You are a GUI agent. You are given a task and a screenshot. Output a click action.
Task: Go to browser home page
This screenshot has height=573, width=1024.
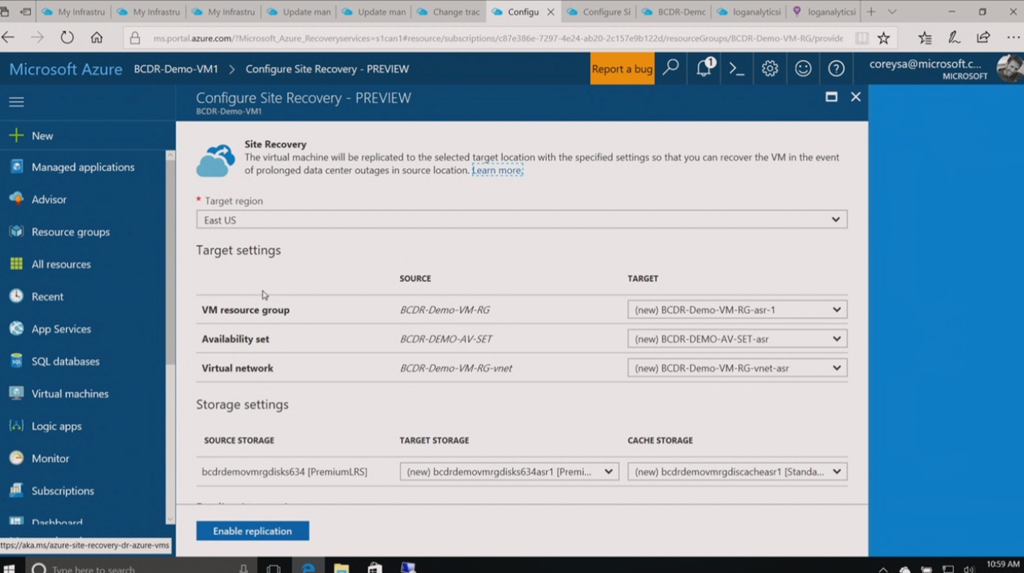click(x=97, y=38)
